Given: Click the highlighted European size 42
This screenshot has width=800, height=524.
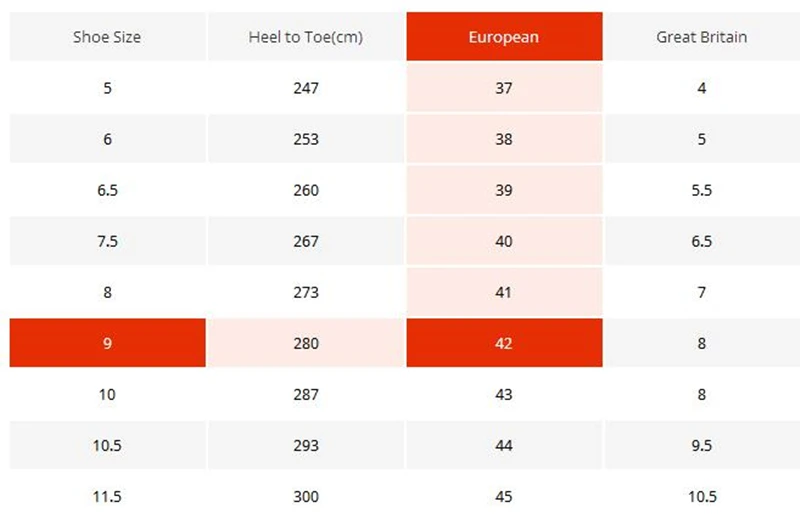Looking at the screenshot, I should pyautogui.click(x=504, y=343).
